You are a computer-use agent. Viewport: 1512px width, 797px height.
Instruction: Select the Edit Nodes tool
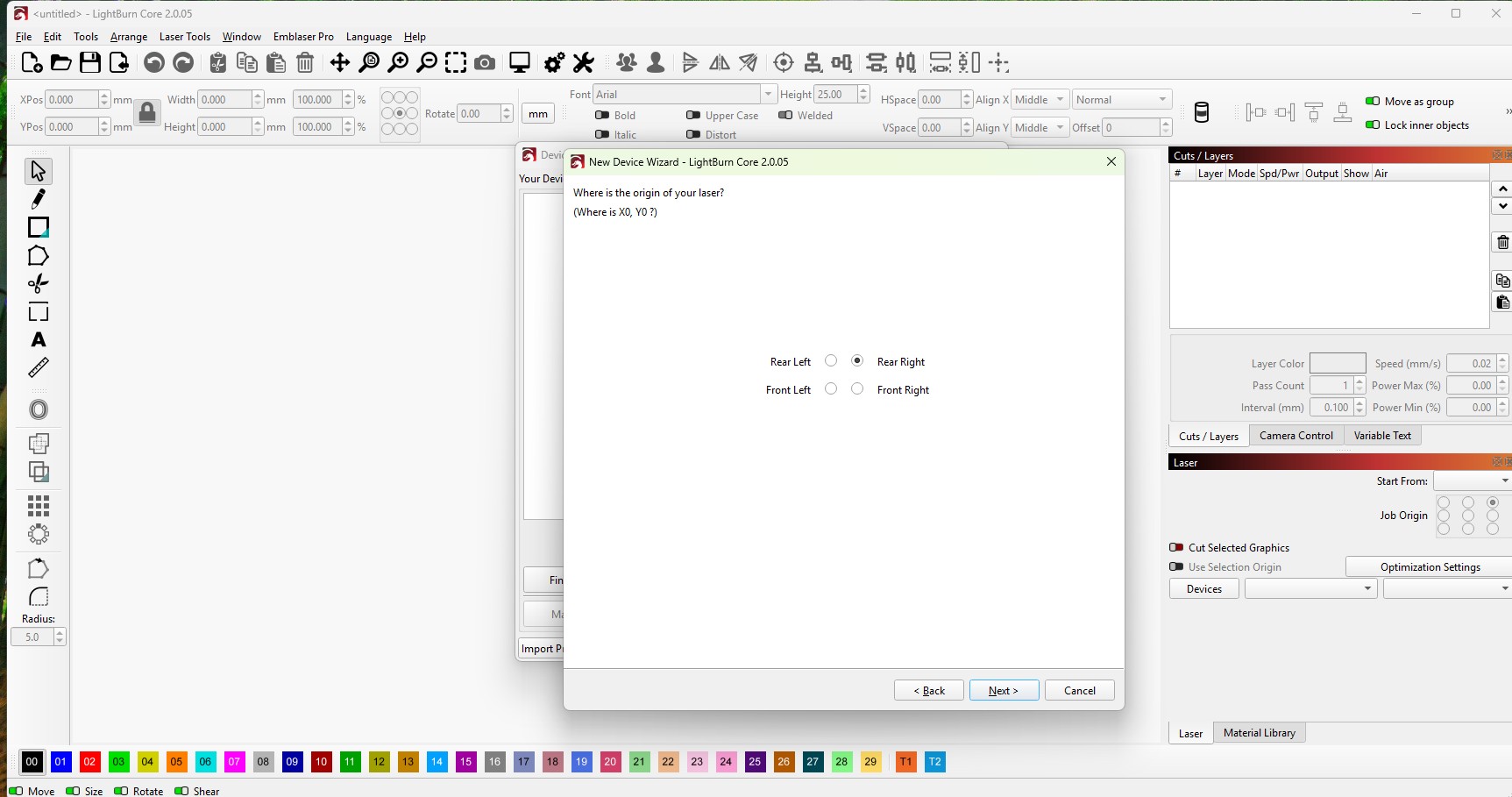[x=39, y=284]
